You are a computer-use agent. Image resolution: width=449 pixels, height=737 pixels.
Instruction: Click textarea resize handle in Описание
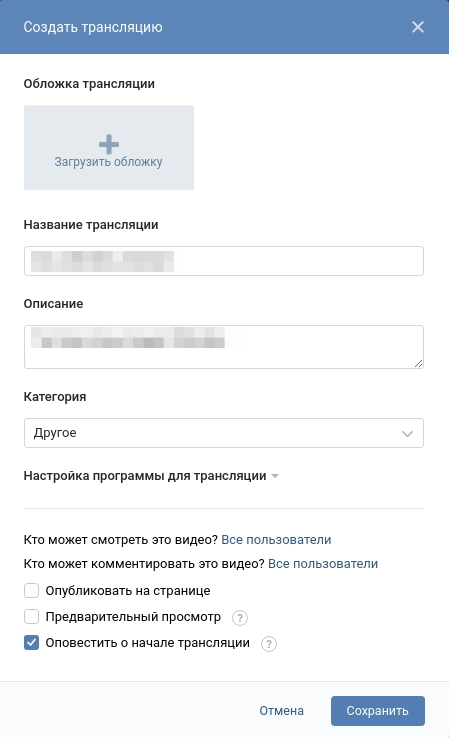pyautogui.click(x=418, y=363)
